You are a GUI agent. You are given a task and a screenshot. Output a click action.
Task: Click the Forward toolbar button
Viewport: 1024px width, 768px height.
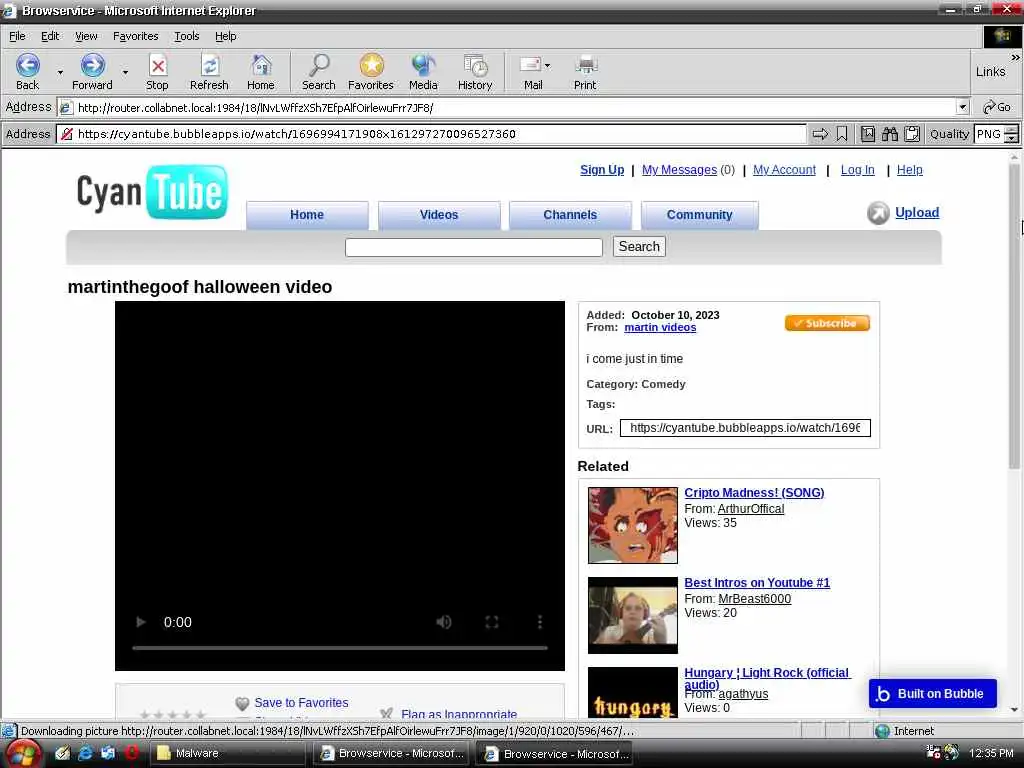tap(92, 72)
